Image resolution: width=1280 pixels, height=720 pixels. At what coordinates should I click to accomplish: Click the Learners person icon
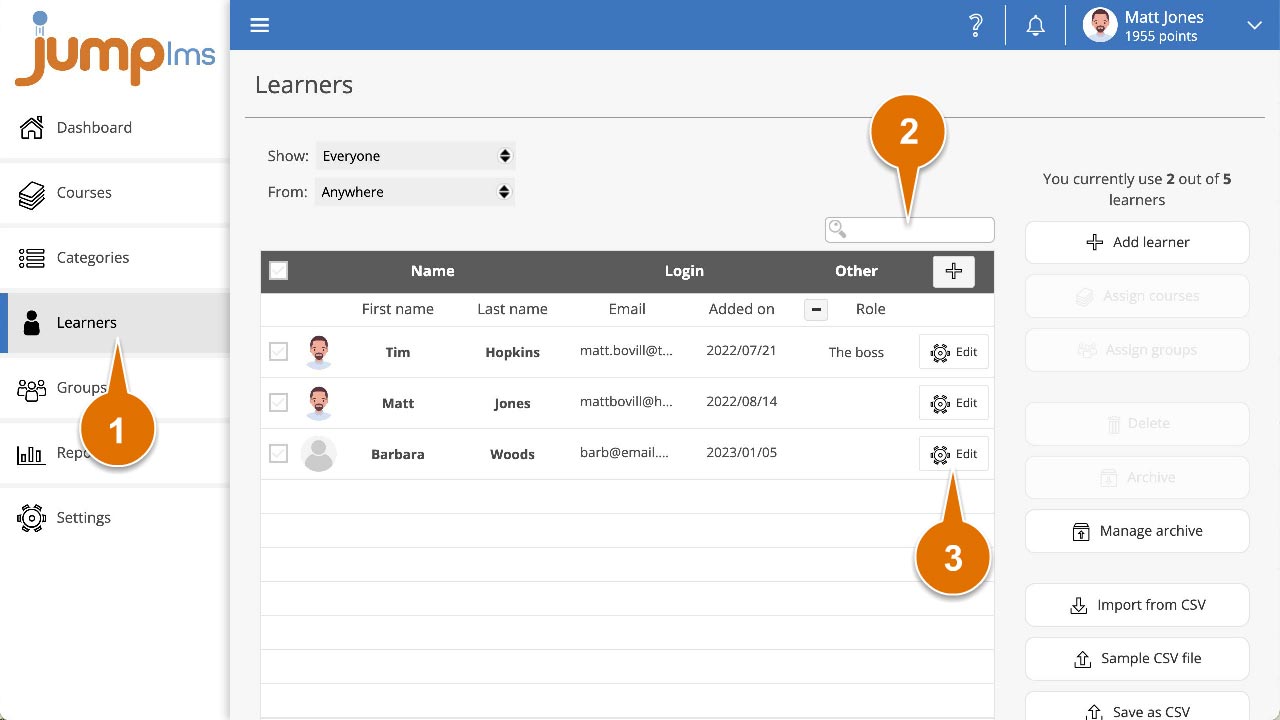32,322
